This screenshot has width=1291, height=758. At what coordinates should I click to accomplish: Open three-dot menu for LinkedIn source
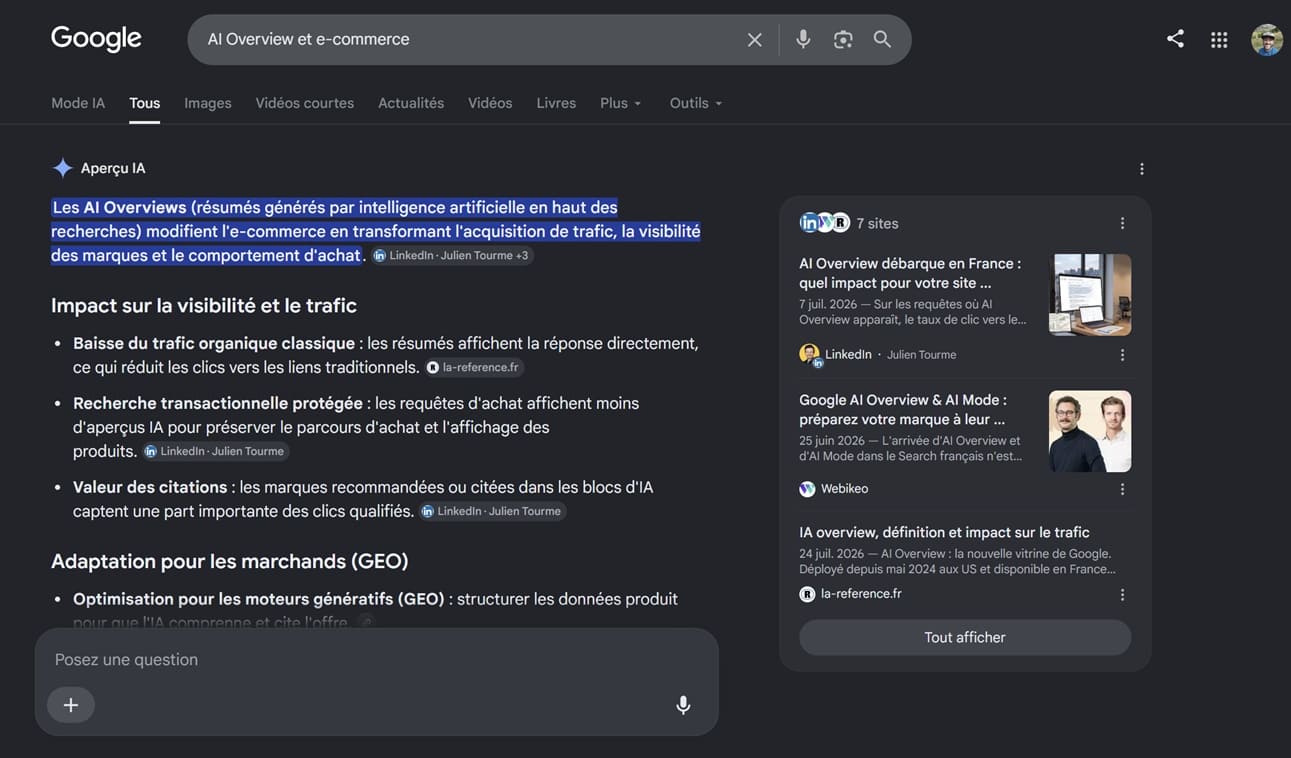[1122, 355]
